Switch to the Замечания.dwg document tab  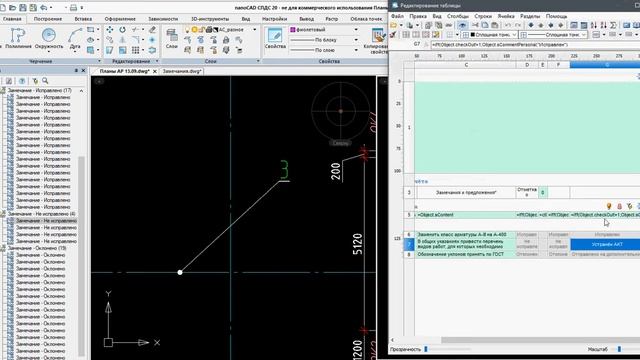pyautogui.click(x=182, y=71)
